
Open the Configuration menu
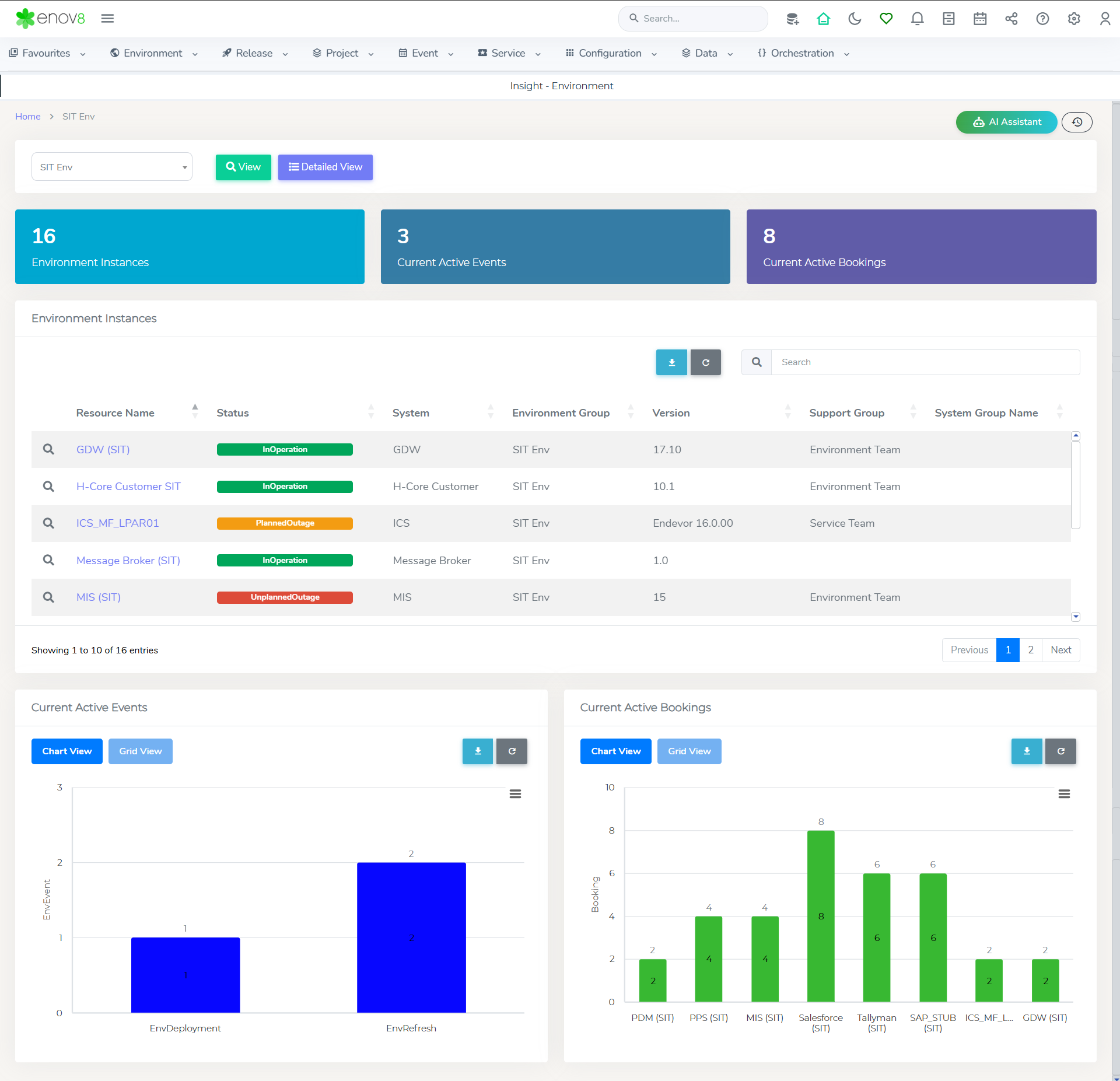[x=610, y=53]
